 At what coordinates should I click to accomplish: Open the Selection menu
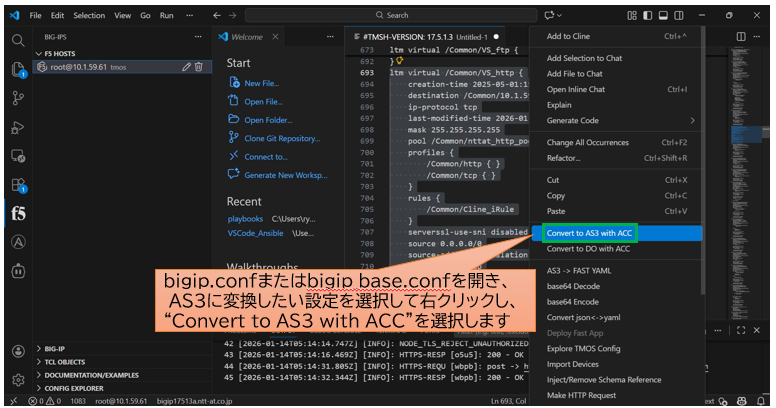coord(89,15)
